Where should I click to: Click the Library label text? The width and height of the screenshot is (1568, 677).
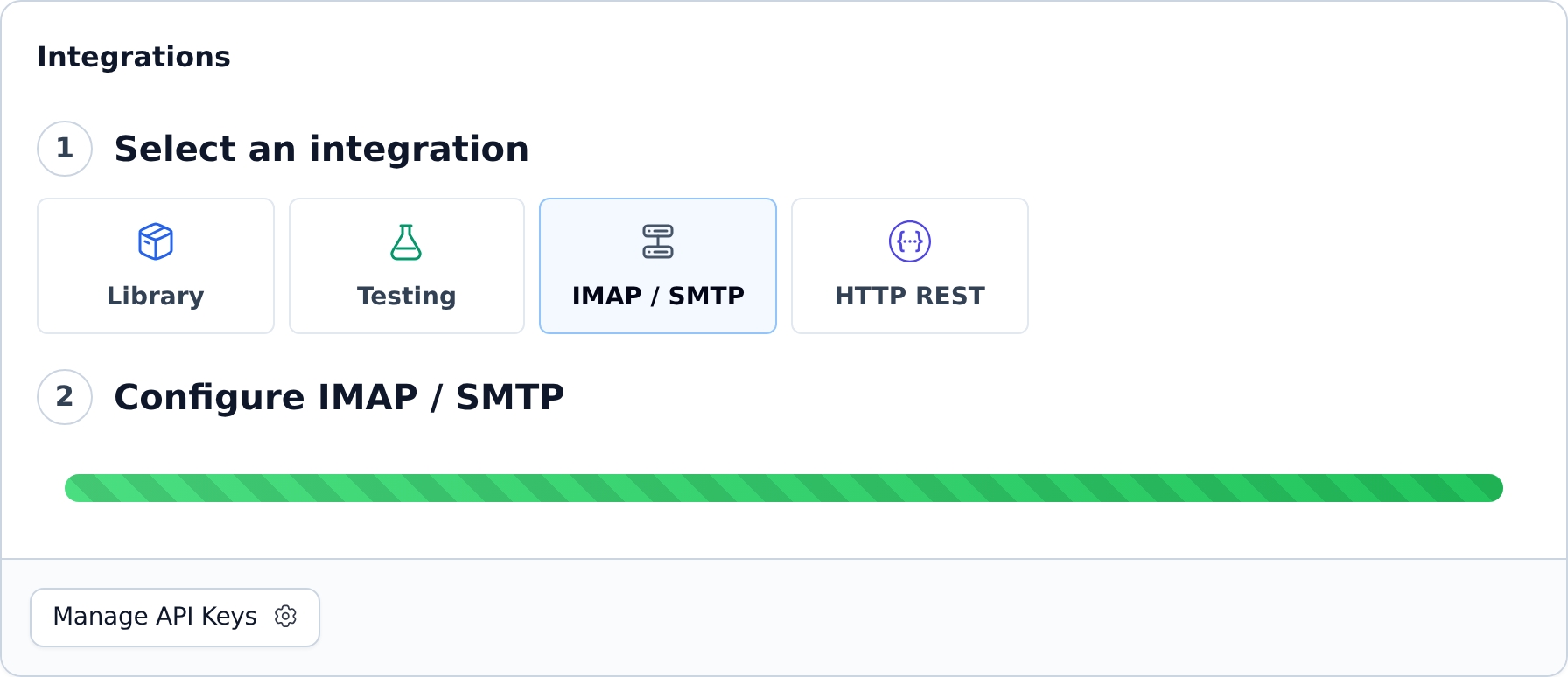click(156, 296)
